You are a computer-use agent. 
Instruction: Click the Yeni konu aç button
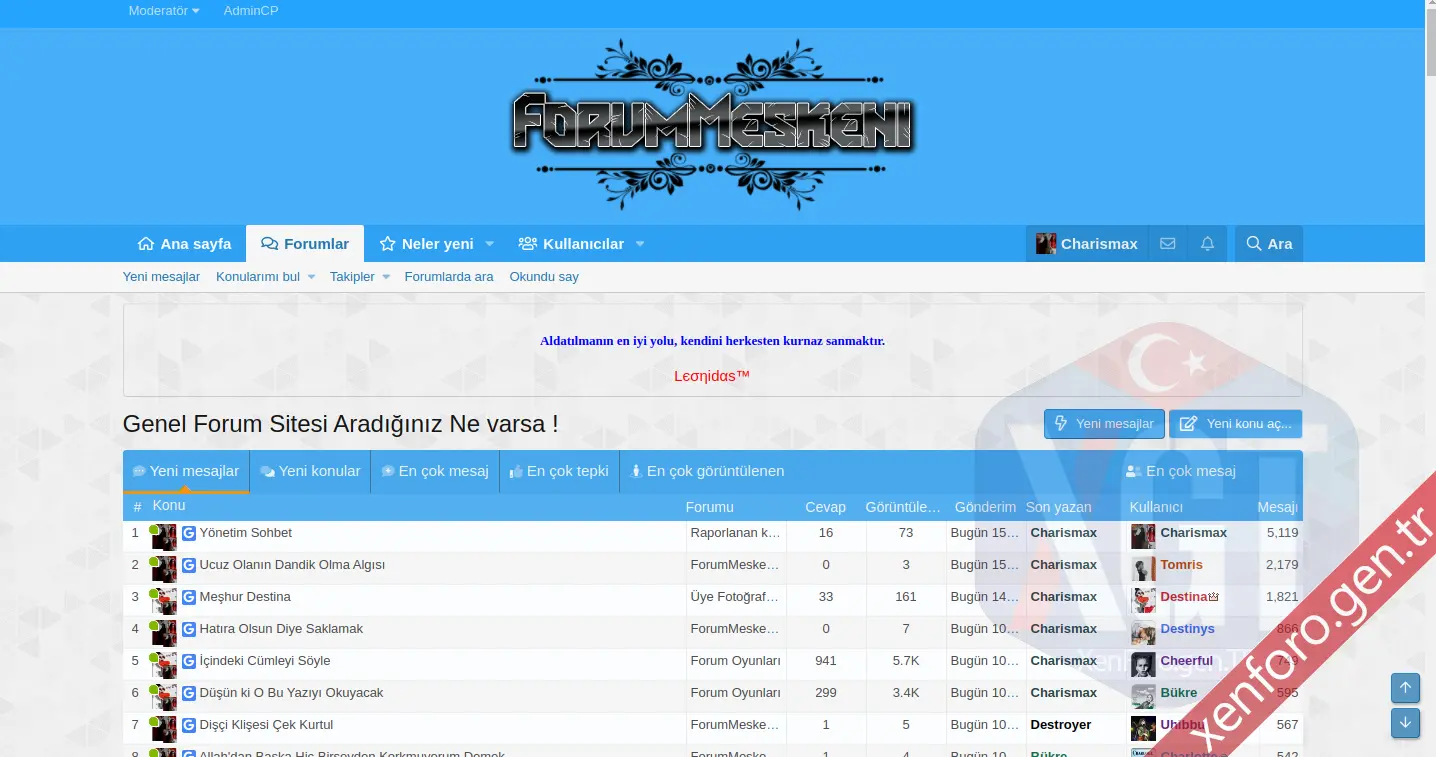click(1236, 424)
